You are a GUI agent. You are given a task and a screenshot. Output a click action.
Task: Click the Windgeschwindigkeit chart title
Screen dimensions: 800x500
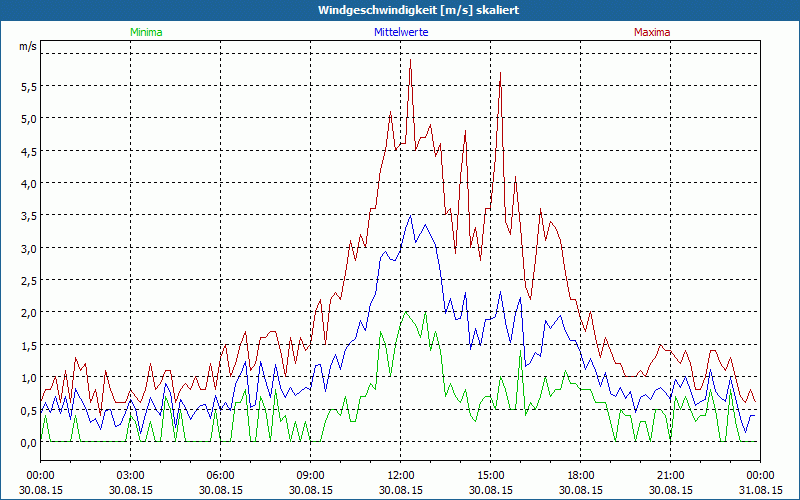coord(400,10)
